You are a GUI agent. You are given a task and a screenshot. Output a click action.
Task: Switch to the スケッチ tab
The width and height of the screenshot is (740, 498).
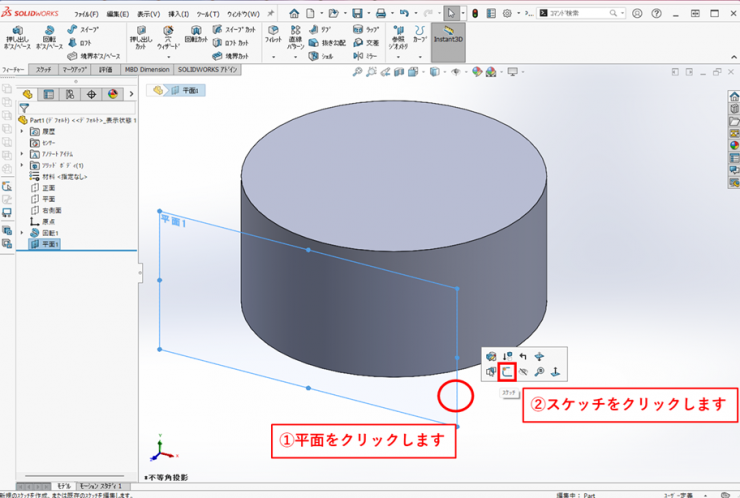[x=44, y=71]
